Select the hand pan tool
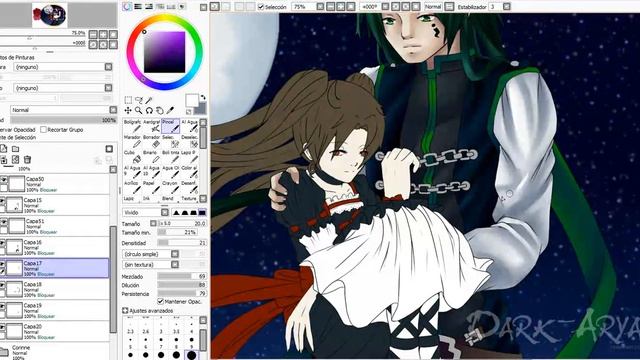The width and height of the screenshot is (640, 360). pos(160,110)
